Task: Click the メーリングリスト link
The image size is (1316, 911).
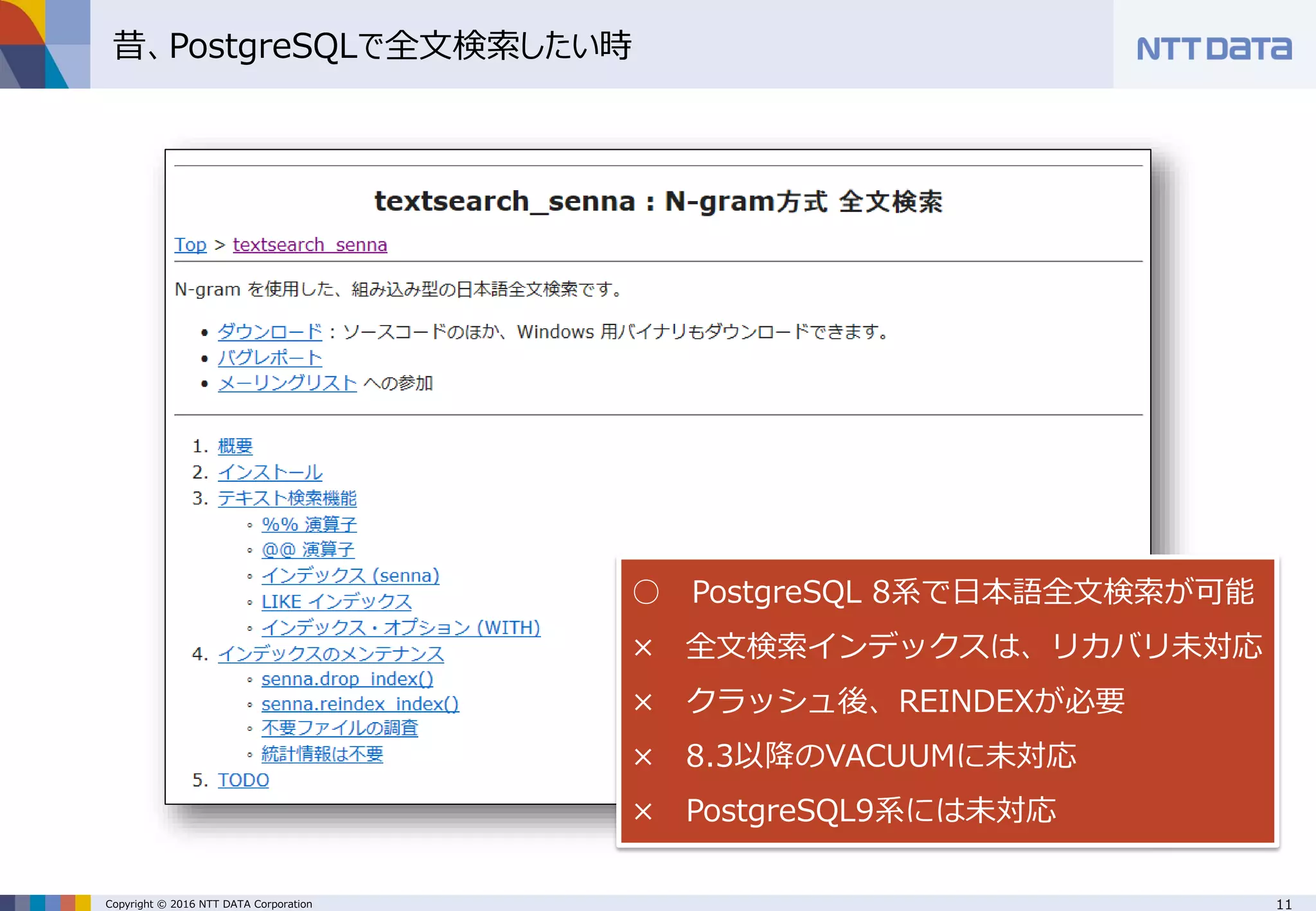Action: pos(287,384)
